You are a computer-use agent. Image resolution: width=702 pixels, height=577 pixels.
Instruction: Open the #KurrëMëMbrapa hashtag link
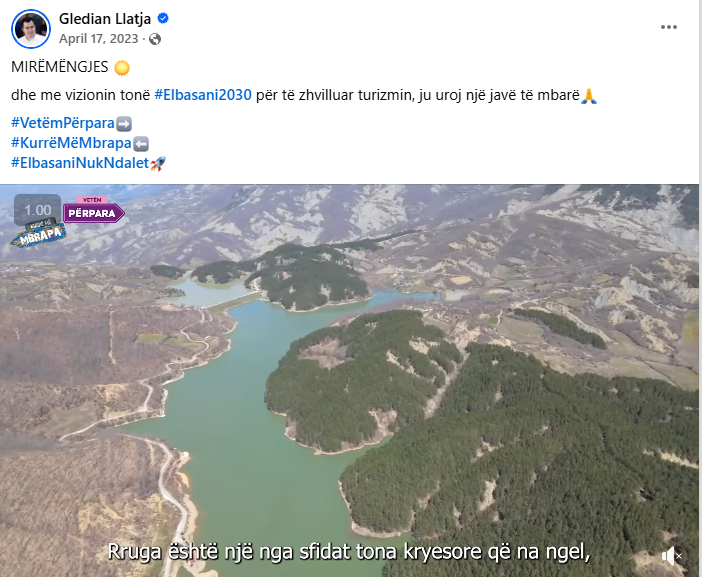[x=71, y=143]
